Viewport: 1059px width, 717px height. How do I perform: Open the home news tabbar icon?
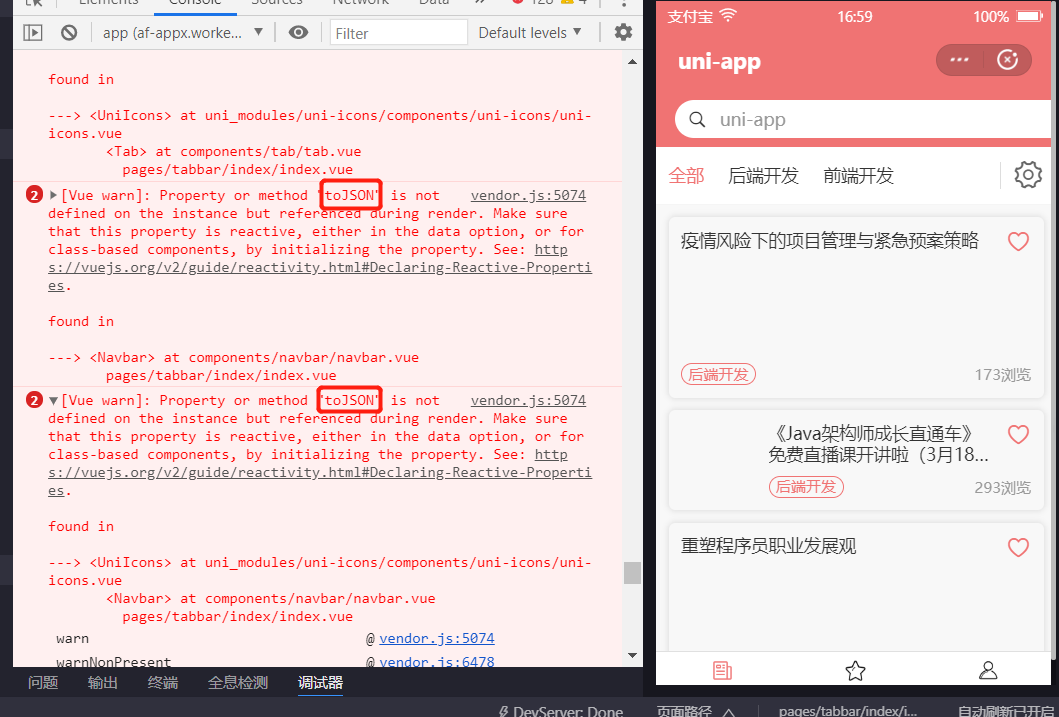pyautogui.click(x=722, y=670)
